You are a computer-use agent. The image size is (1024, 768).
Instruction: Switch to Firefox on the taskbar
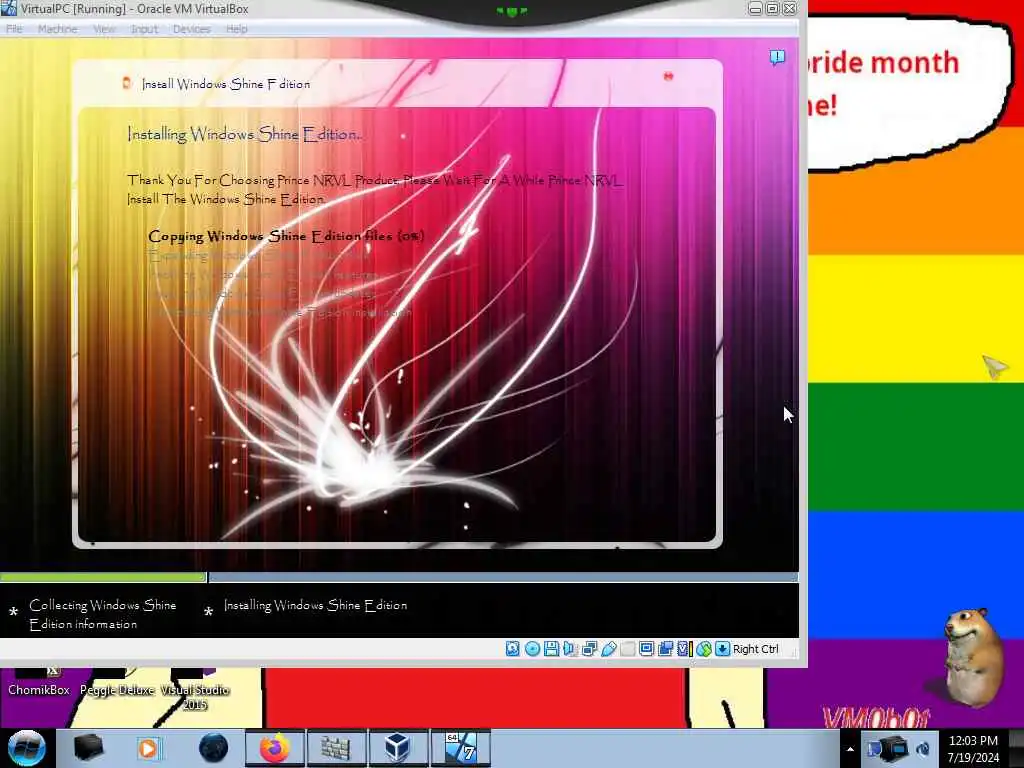tap(275, 748)
